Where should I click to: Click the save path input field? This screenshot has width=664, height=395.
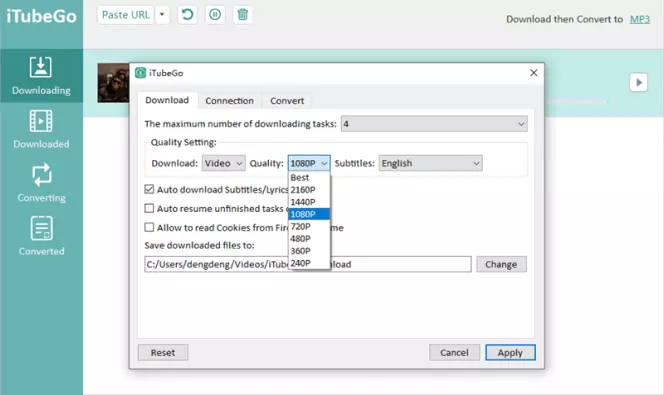(x=308, y=264)
